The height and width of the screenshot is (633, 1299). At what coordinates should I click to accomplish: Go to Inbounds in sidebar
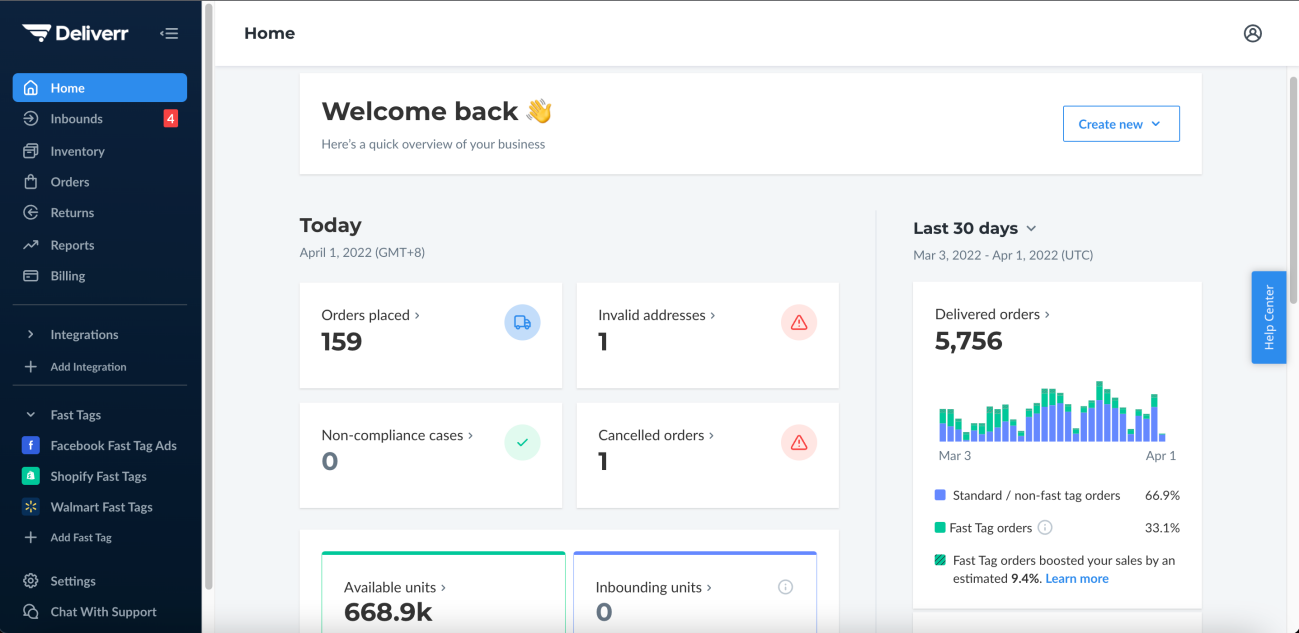point(77,119)
